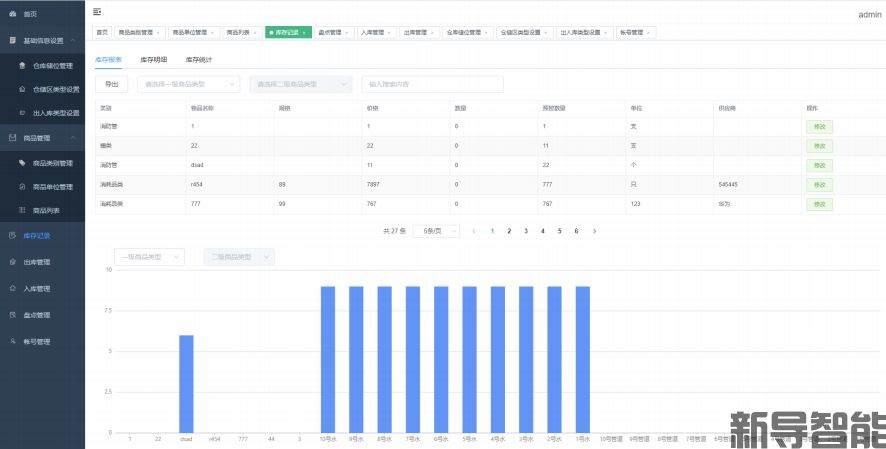Click the sidebar collapse hamburger icon
886x449 pixels.
point(97,12)
